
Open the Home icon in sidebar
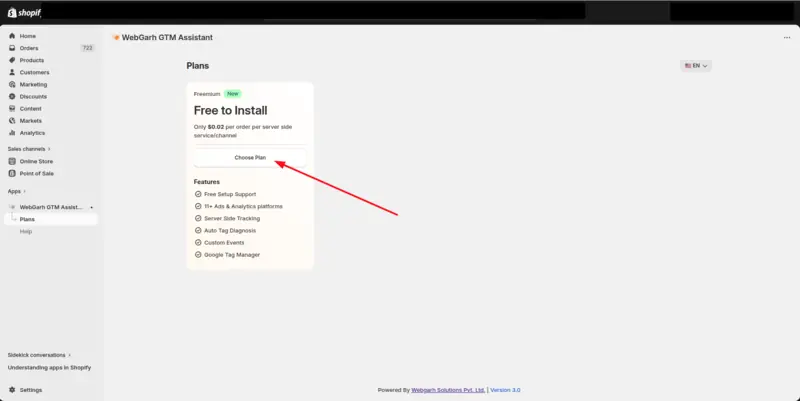click(12, 36)
